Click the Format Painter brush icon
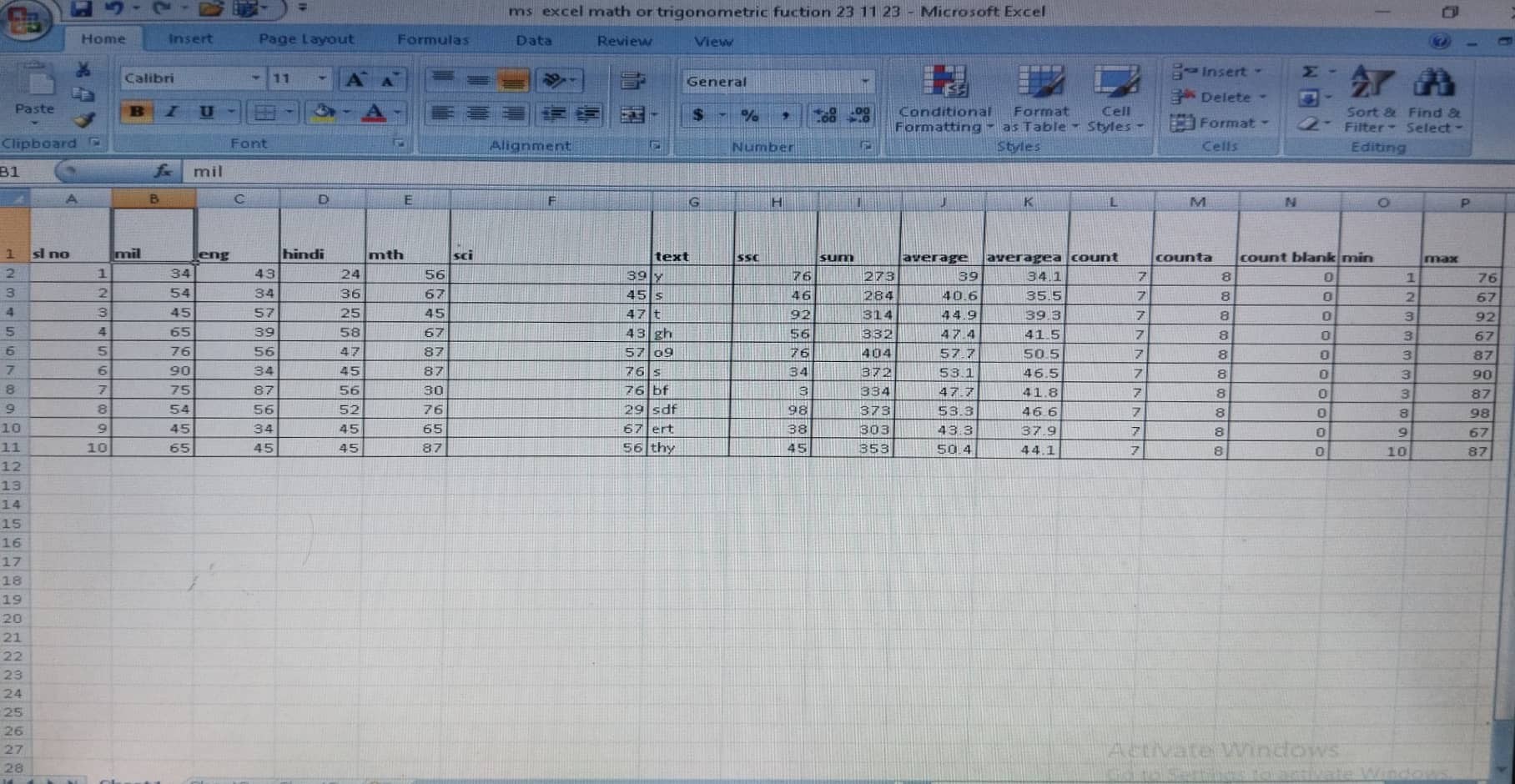1515x784 pixels. click(83, 120)
